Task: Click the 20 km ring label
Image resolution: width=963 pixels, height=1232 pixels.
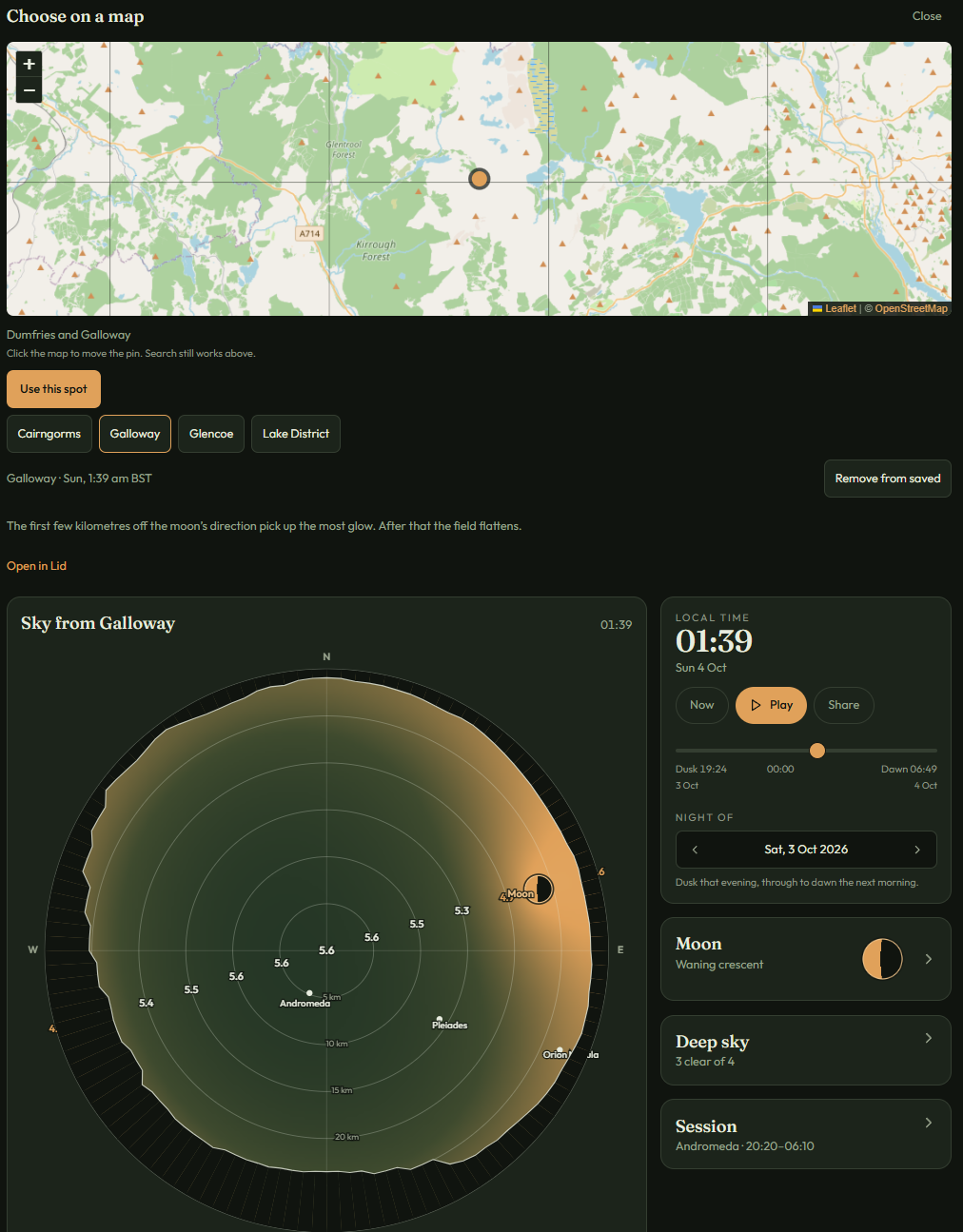Action: [346, 1137]
